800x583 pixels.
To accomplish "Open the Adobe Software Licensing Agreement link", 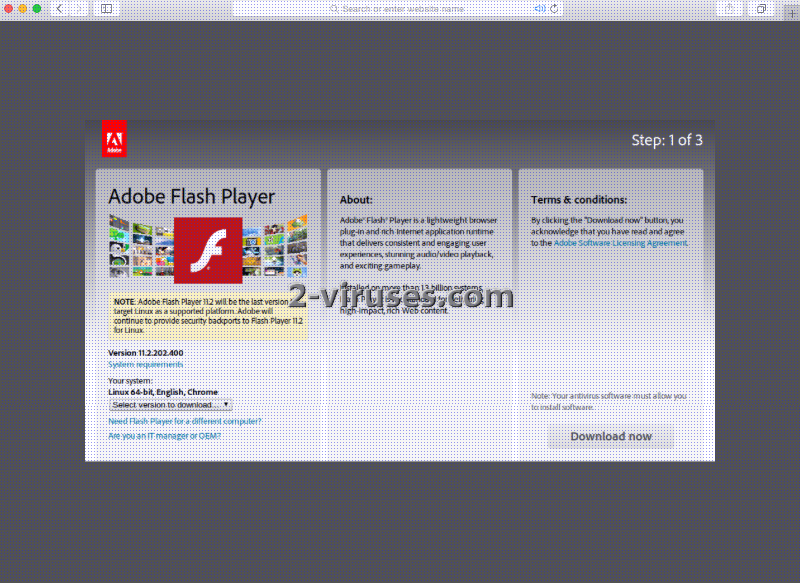I will (620, 243).
